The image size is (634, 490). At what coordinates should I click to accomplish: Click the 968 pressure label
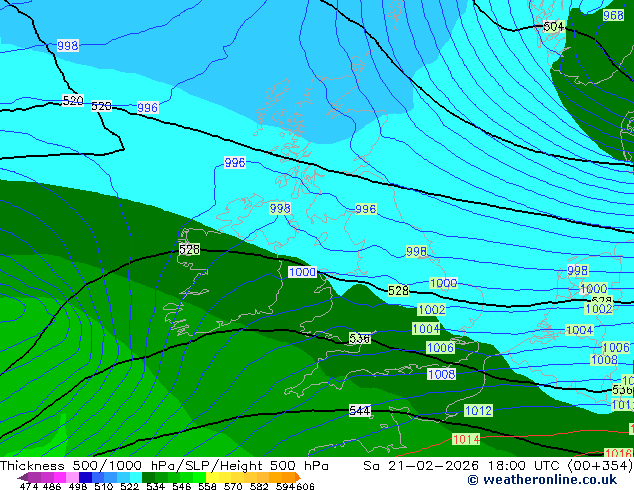pyautogui.click(x=613, y=15)
